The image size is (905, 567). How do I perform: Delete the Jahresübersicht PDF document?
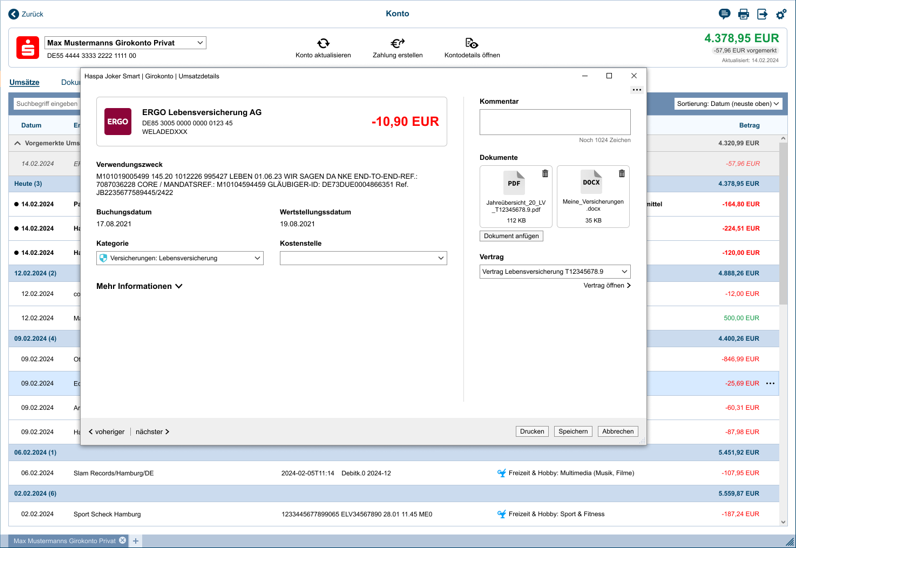click(545, 173)
